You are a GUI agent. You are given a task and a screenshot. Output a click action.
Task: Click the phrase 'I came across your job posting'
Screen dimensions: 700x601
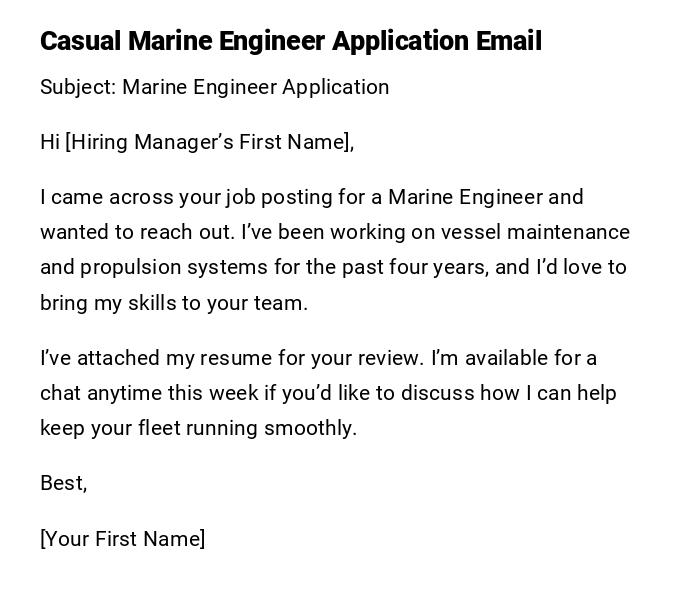(x=178, y=197)
